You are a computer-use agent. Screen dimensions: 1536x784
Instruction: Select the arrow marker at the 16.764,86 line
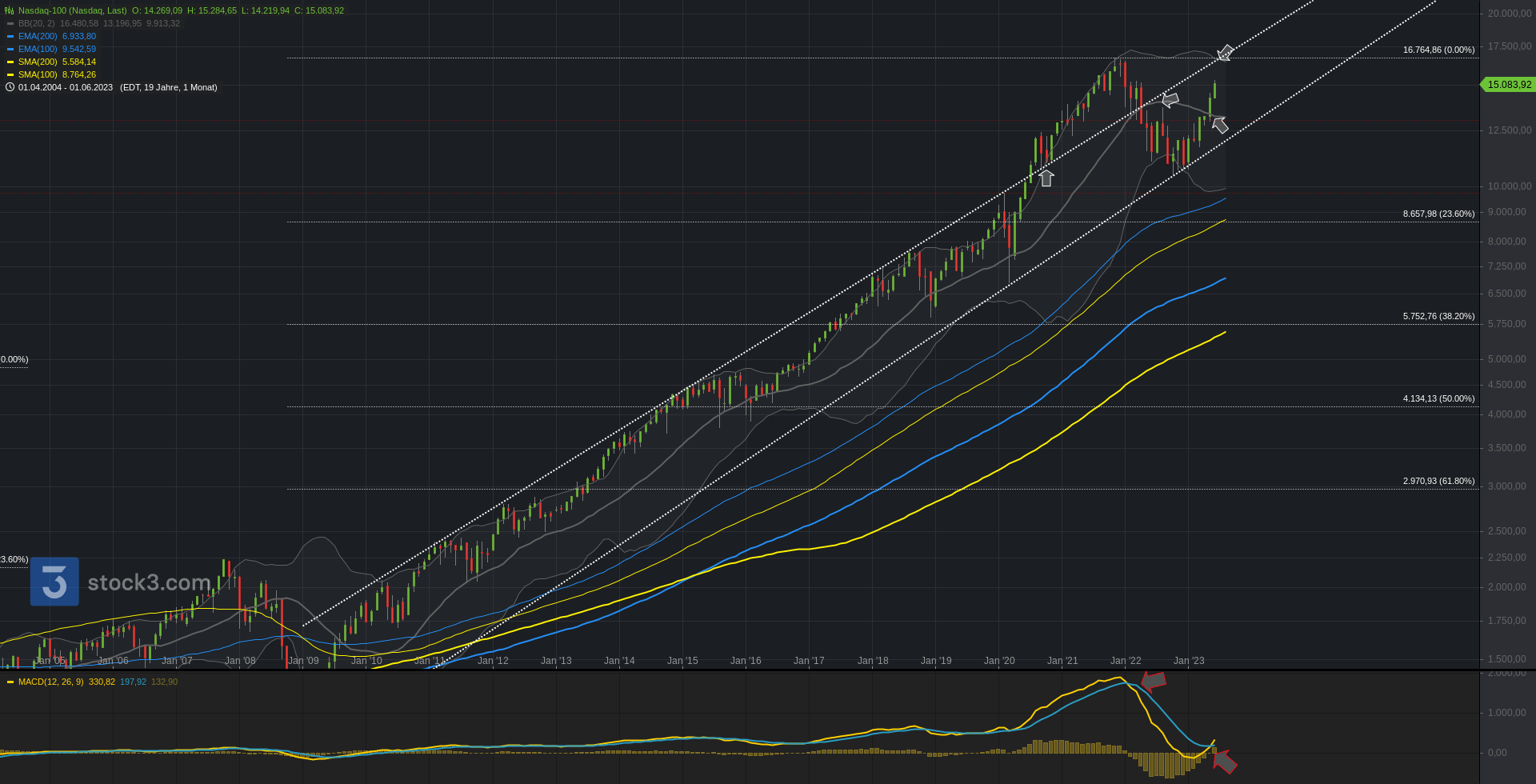pyautogui.click(x=1225, y=54)
